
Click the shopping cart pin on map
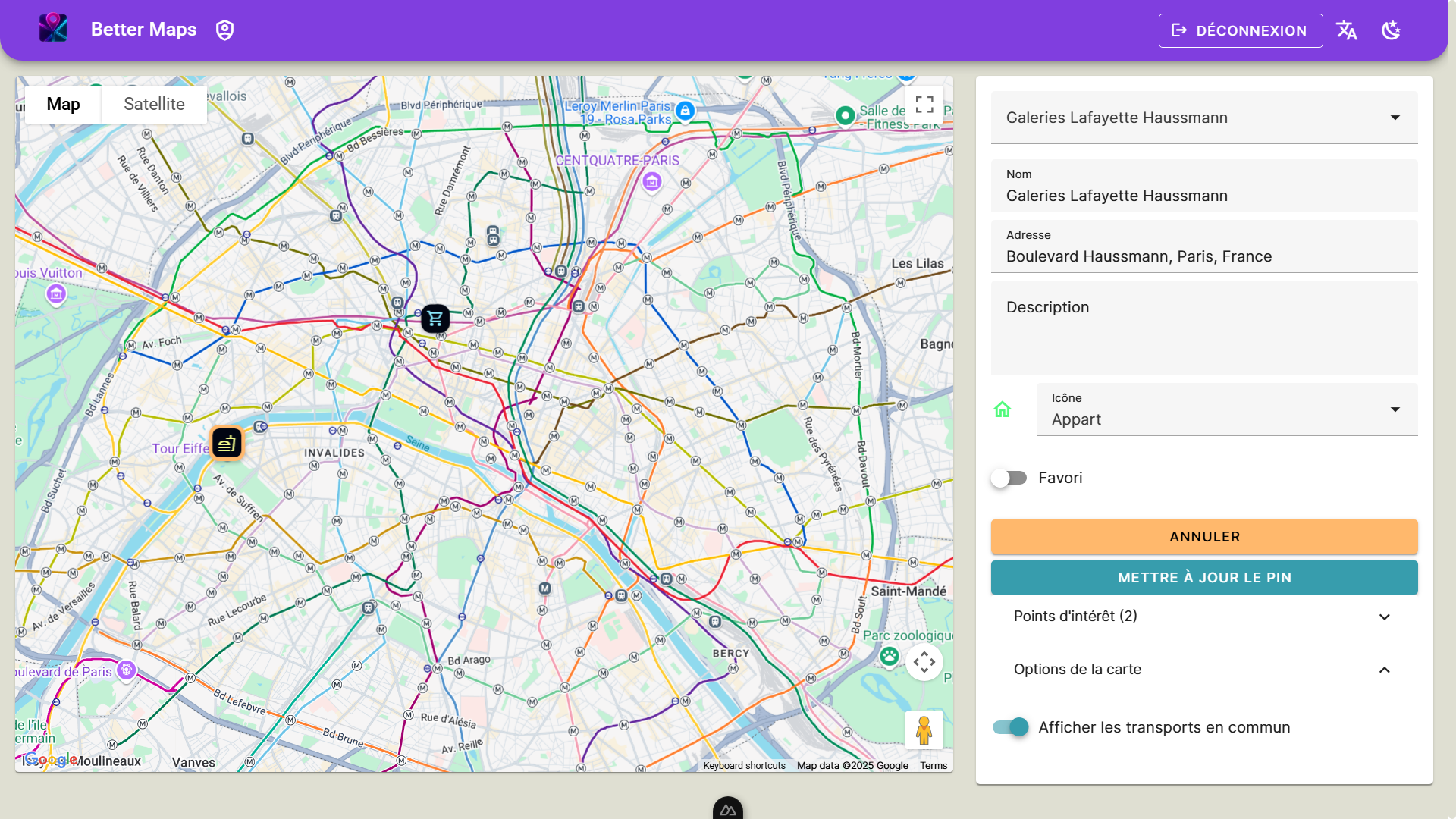pos(435,318)
